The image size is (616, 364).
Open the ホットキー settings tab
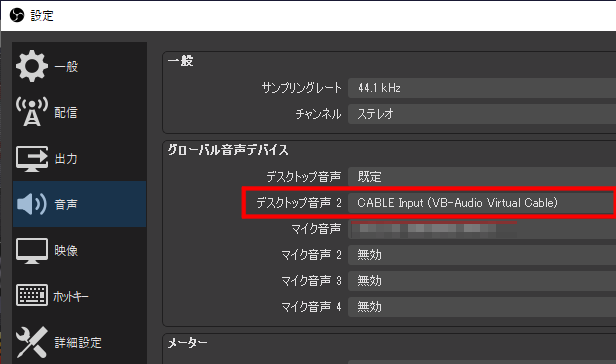pyautogui.click(x=79, y=296)
